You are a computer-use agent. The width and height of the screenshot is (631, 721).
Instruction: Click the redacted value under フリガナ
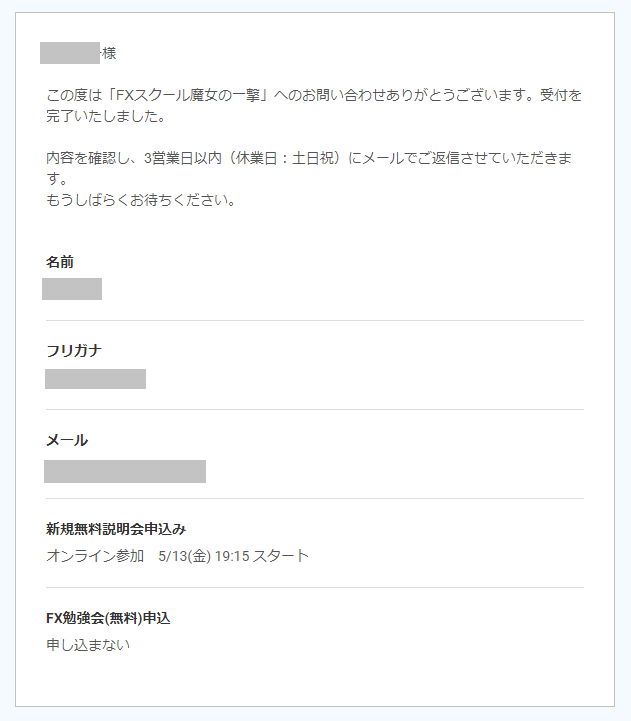pyautogui.click(x=95, y=379)
